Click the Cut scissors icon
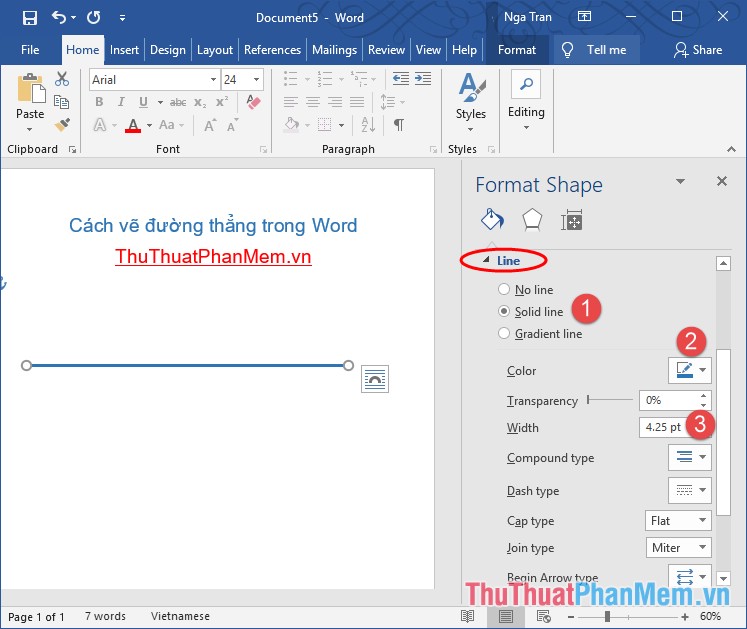747x629 pixels. [62, 79]
